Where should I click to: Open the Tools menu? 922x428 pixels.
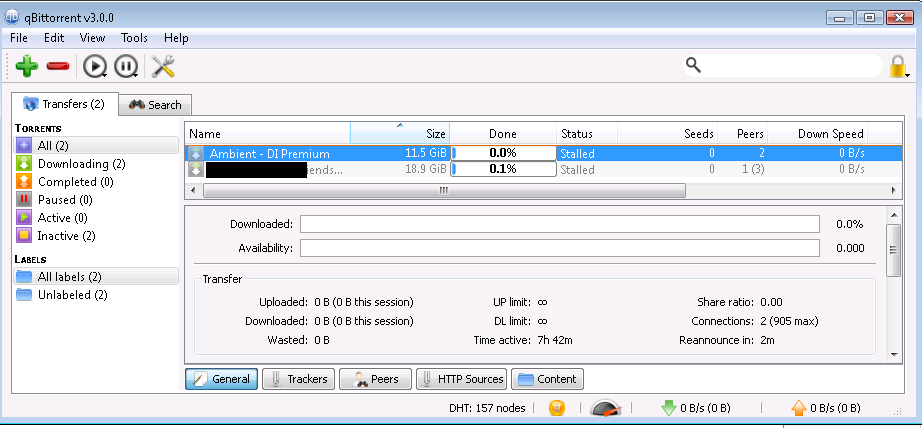[x=134, y=38]
